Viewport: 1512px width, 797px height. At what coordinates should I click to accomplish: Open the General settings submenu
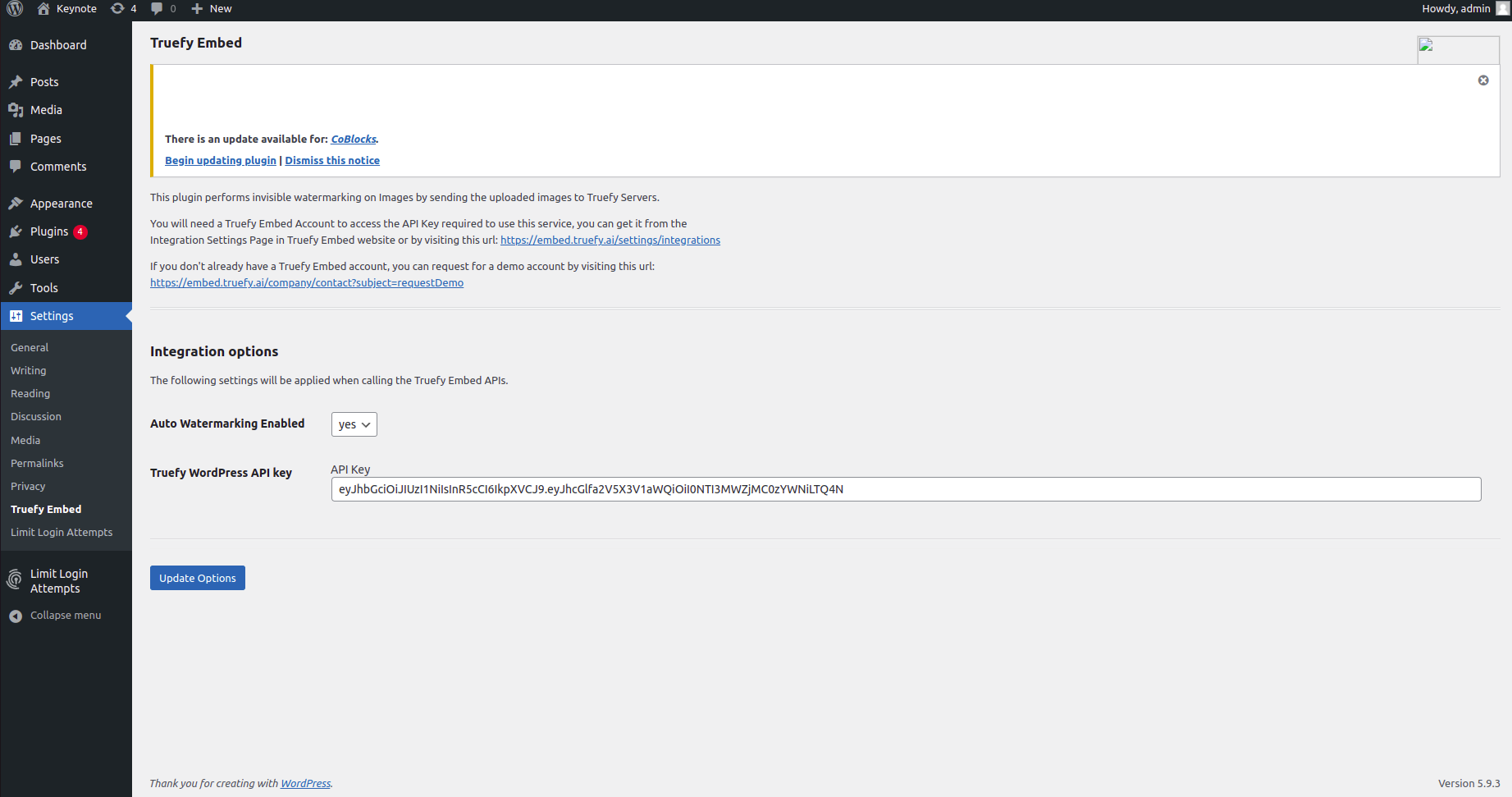tap(30, 348)
